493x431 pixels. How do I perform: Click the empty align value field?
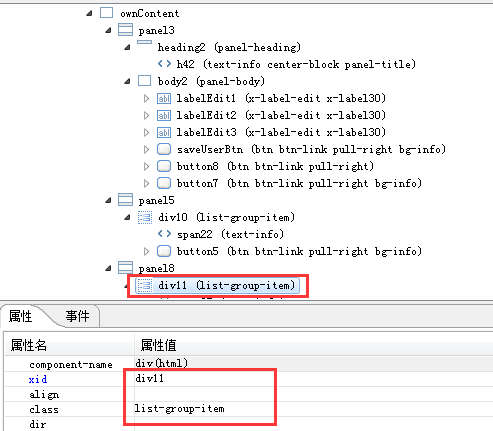[x=314, y=394]
